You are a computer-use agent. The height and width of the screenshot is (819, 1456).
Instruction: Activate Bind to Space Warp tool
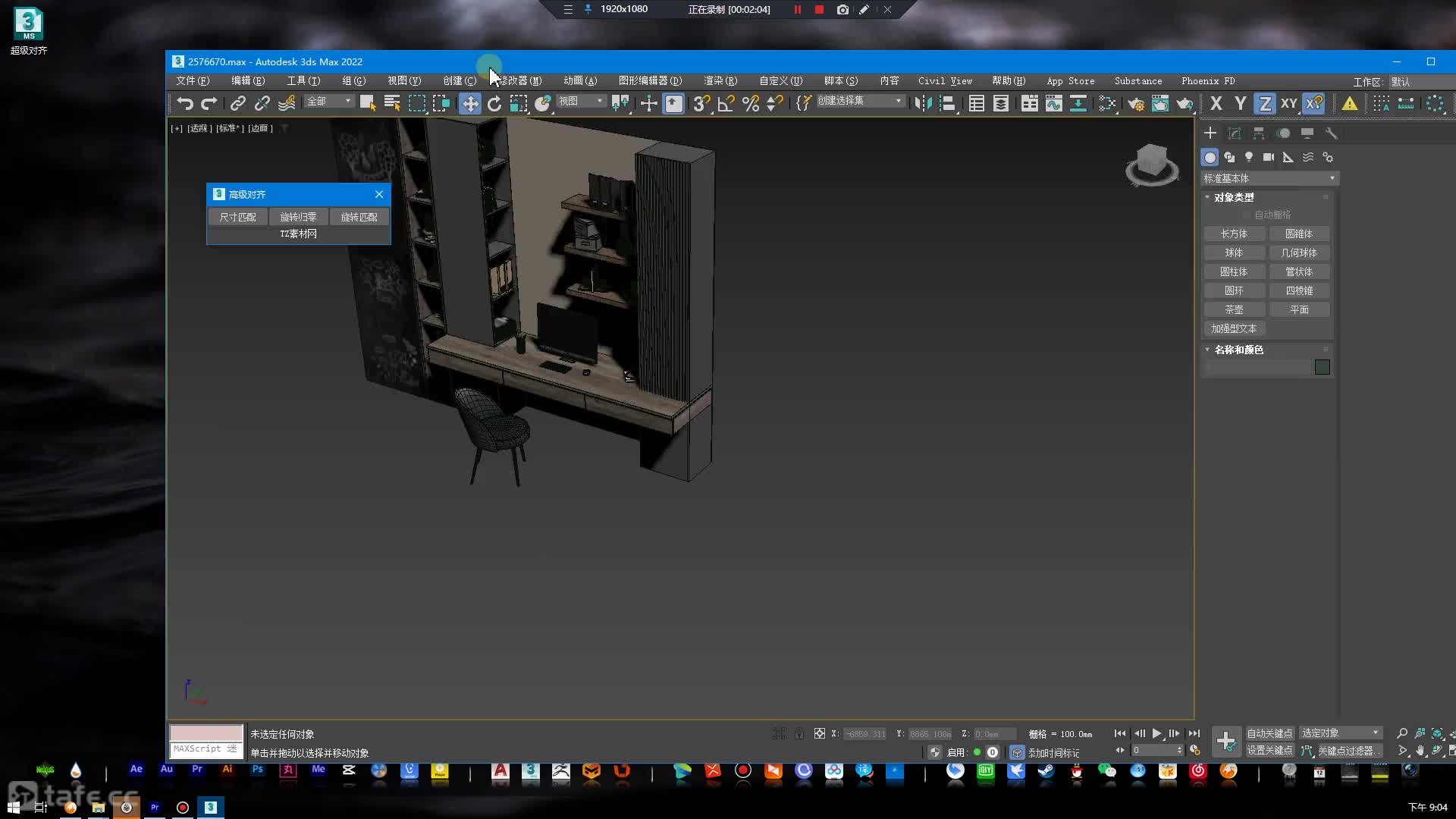click(287, 104)
